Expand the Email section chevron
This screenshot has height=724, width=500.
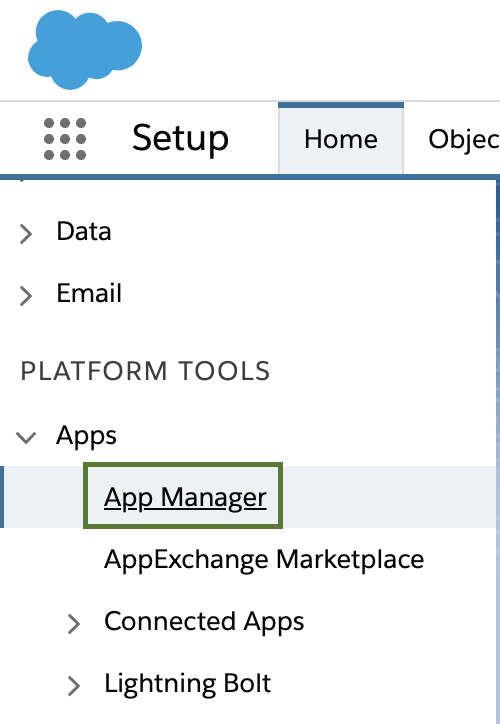[x=26, y=296]
